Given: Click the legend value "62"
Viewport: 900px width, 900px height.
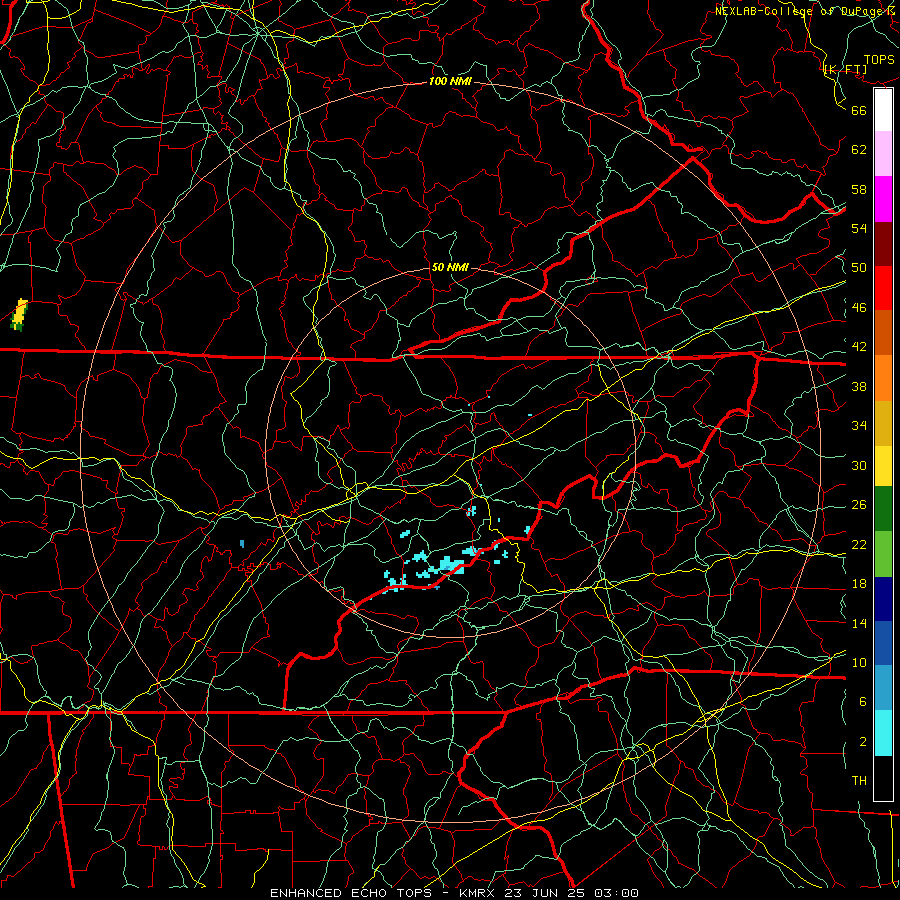Looking at the screenshot, I should point(859,150).
